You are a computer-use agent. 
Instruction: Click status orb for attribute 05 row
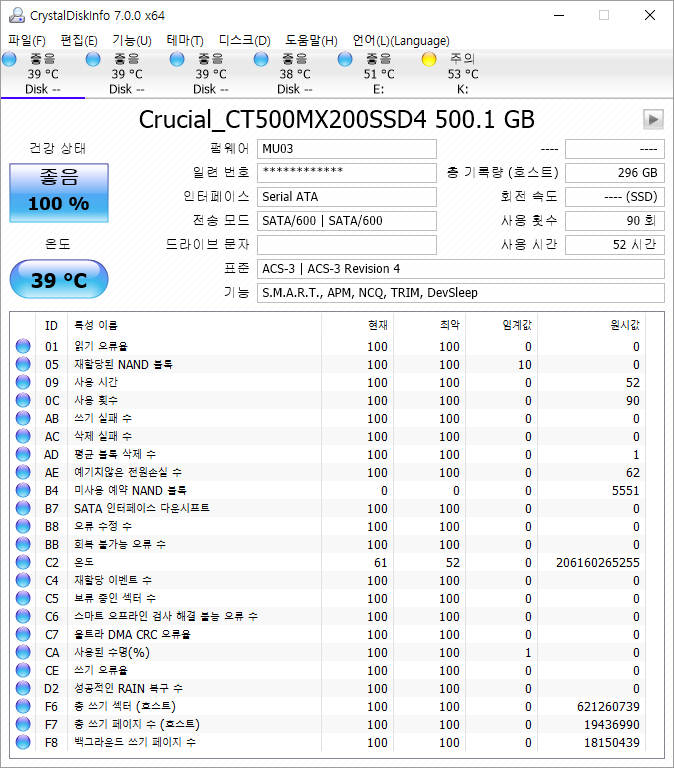click(23, 364)
